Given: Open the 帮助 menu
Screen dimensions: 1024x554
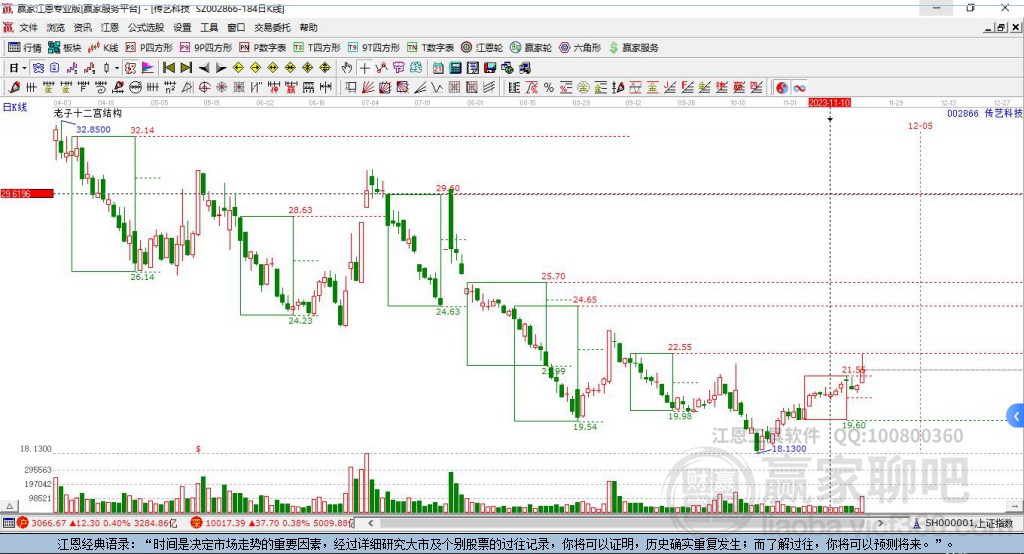Looking at the screenshot, I should (308, 27).
